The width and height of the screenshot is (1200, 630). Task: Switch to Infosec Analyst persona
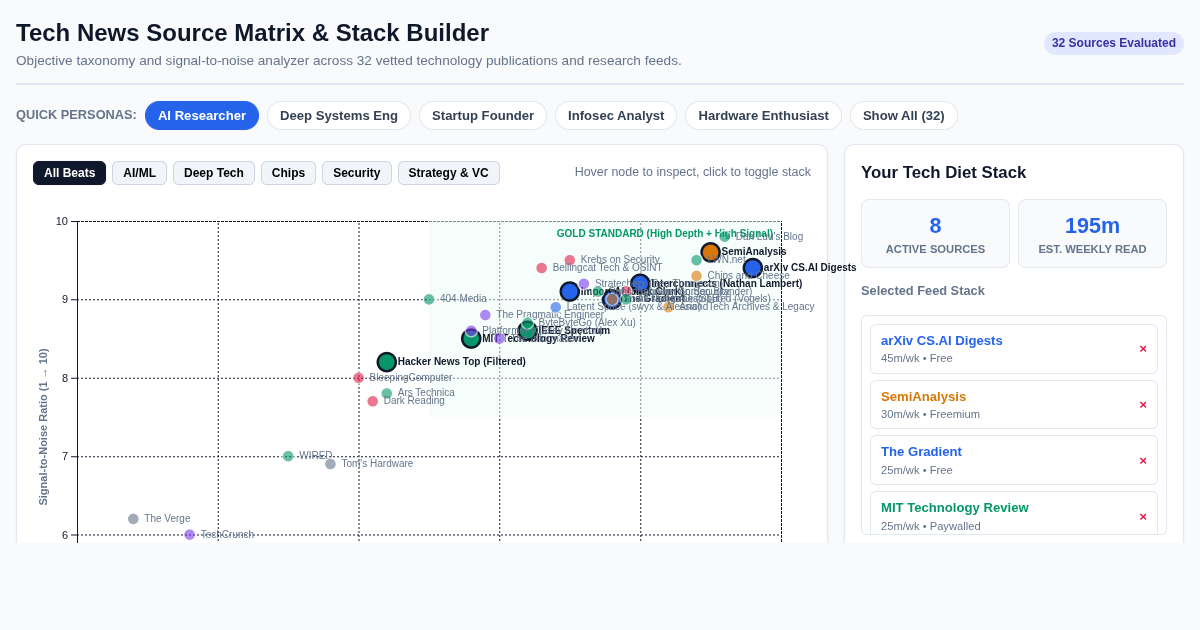coord(616,115)
